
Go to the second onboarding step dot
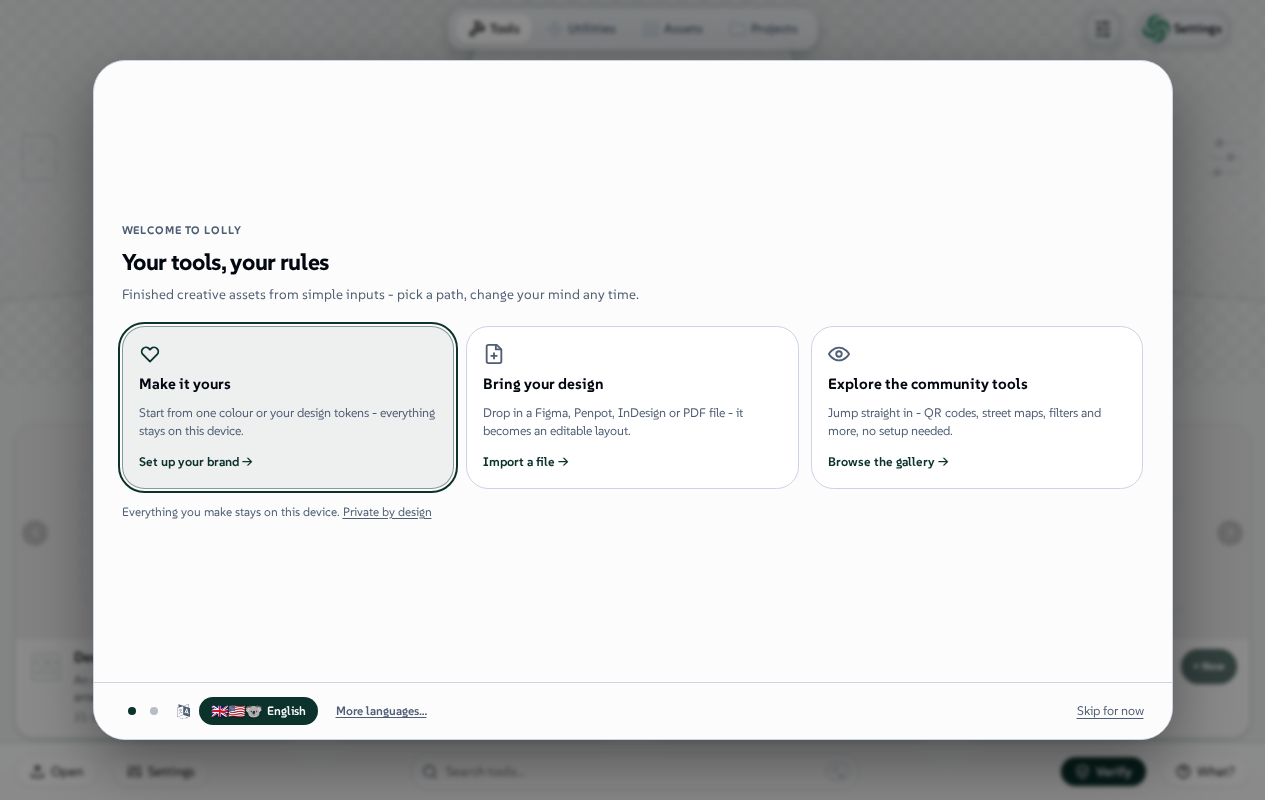(154, 711)
